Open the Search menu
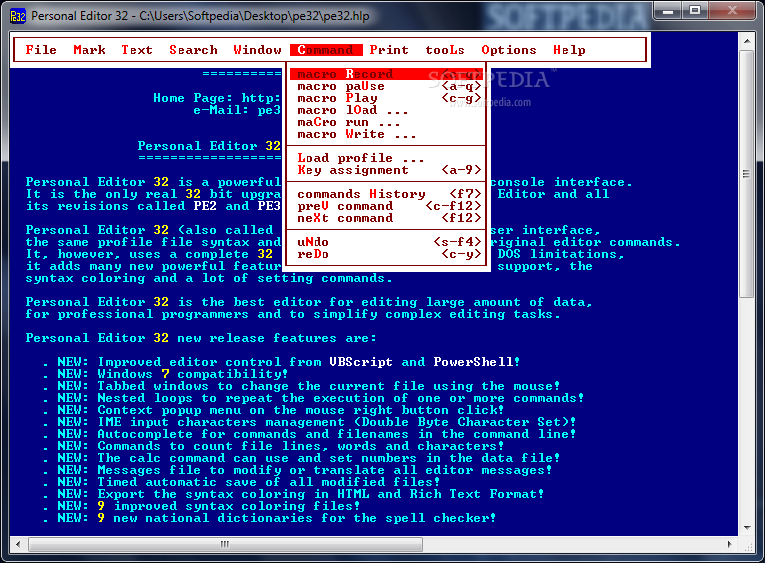 [193, 50]
